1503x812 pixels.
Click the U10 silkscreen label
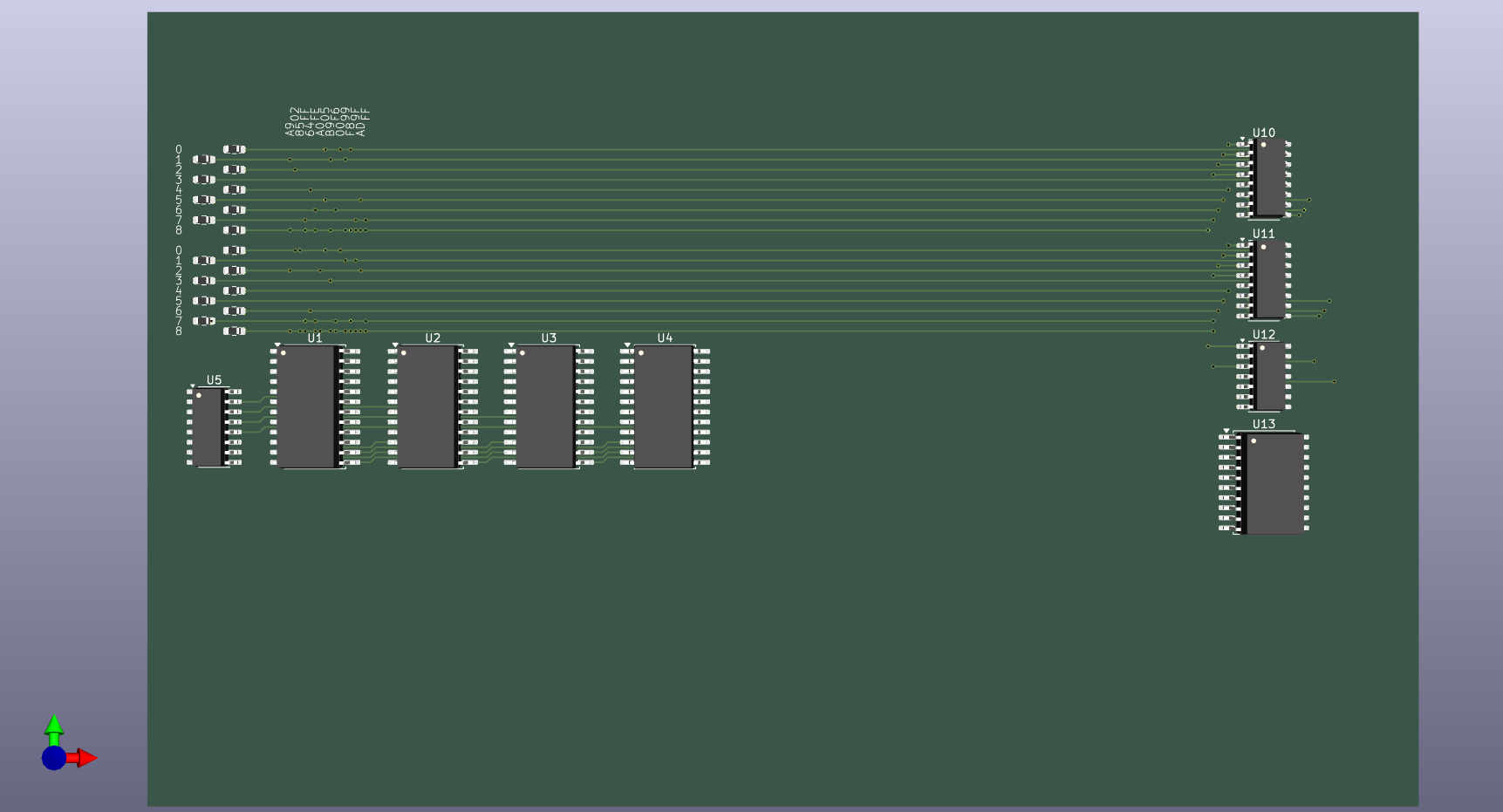click(x=1263, y=133)
